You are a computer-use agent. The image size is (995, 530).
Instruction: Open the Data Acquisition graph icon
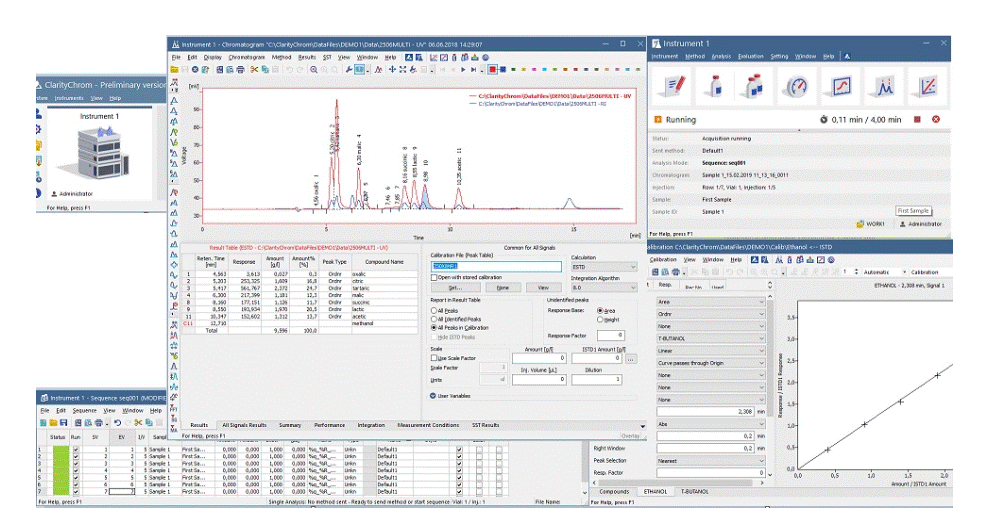point(843,86)
